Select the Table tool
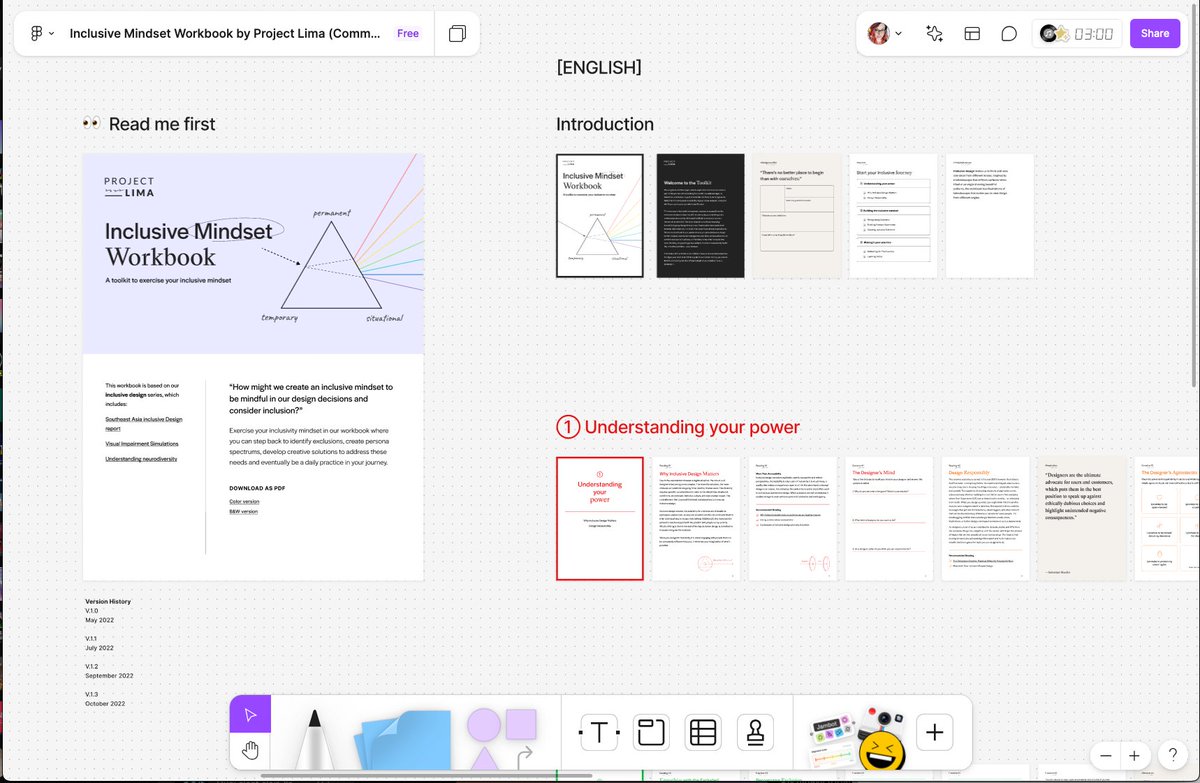Image resolution: width=1200 pixels, height=783 pixels. coord(703,733)
